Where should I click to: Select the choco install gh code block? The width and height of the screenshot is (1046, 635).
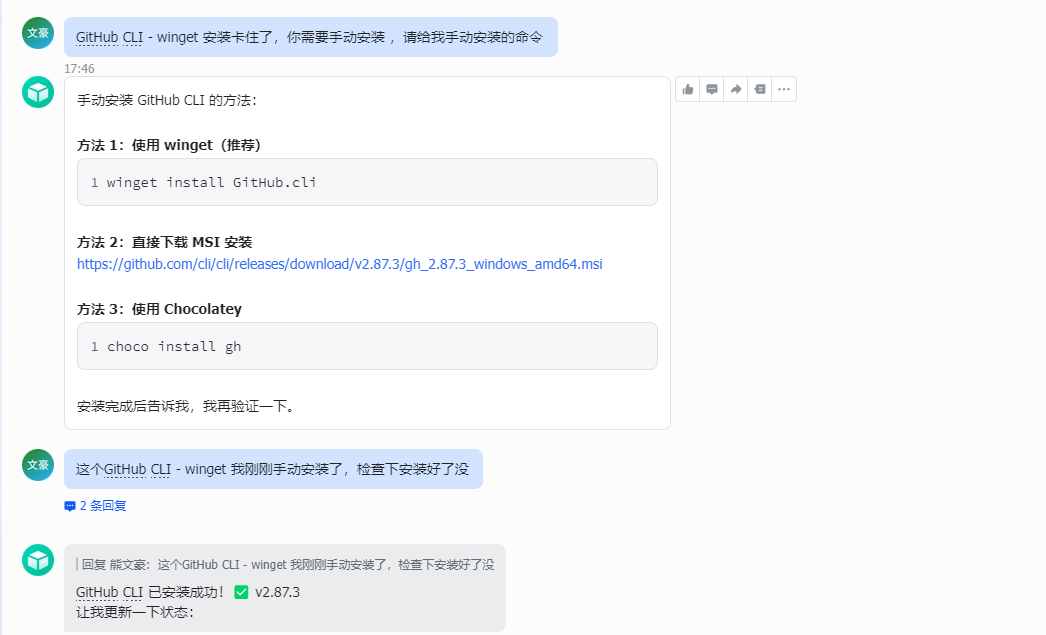(x=367, y=346)
